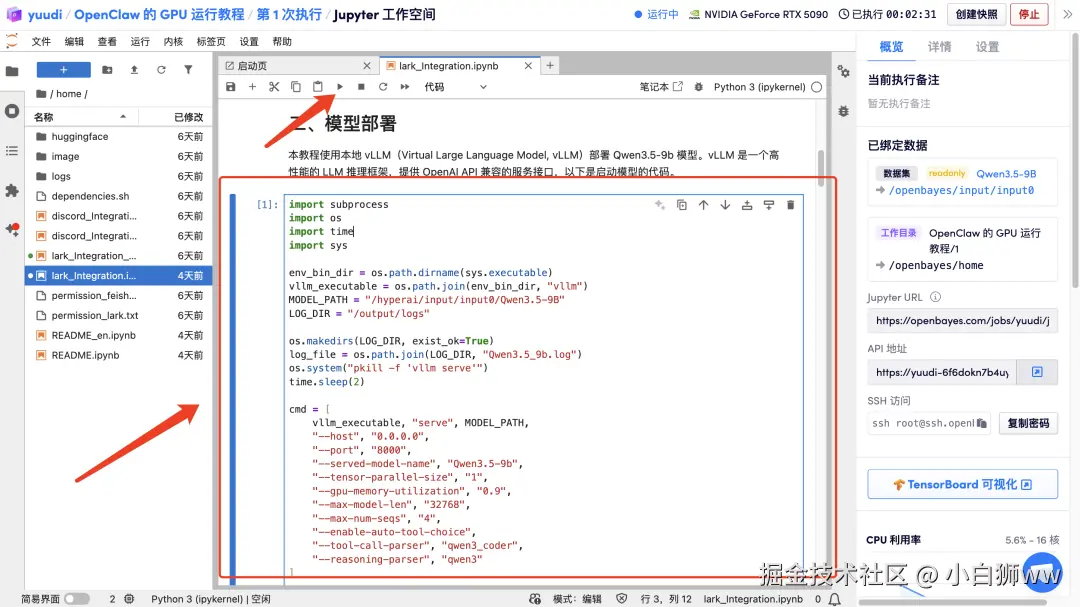The width and height of the screenshot is (1080, 607).
Task: Click the yuudi breadcrumb link
Action: [x=45, y=14]
